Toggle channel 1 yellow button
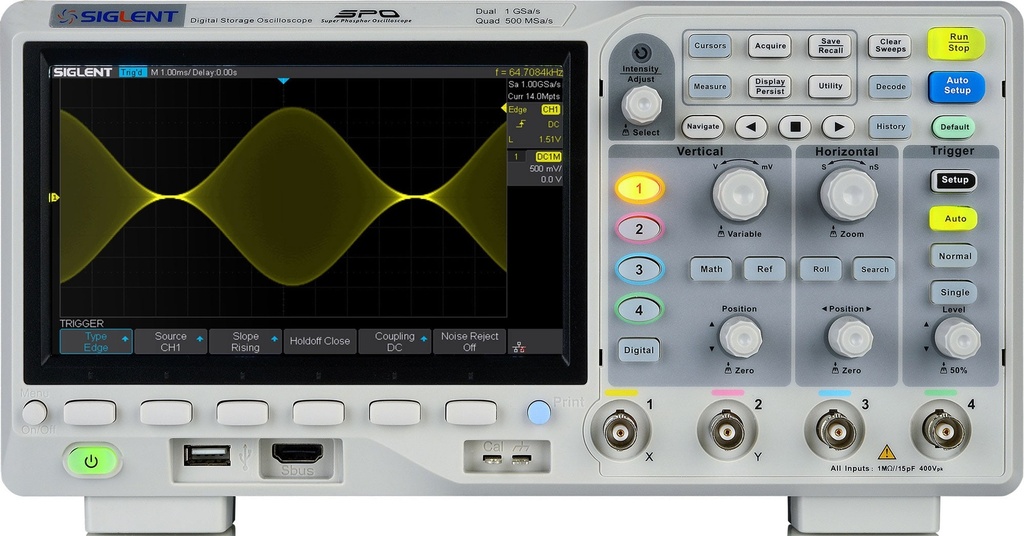This screenshot has width=1024, height=536. click(639, 189)
